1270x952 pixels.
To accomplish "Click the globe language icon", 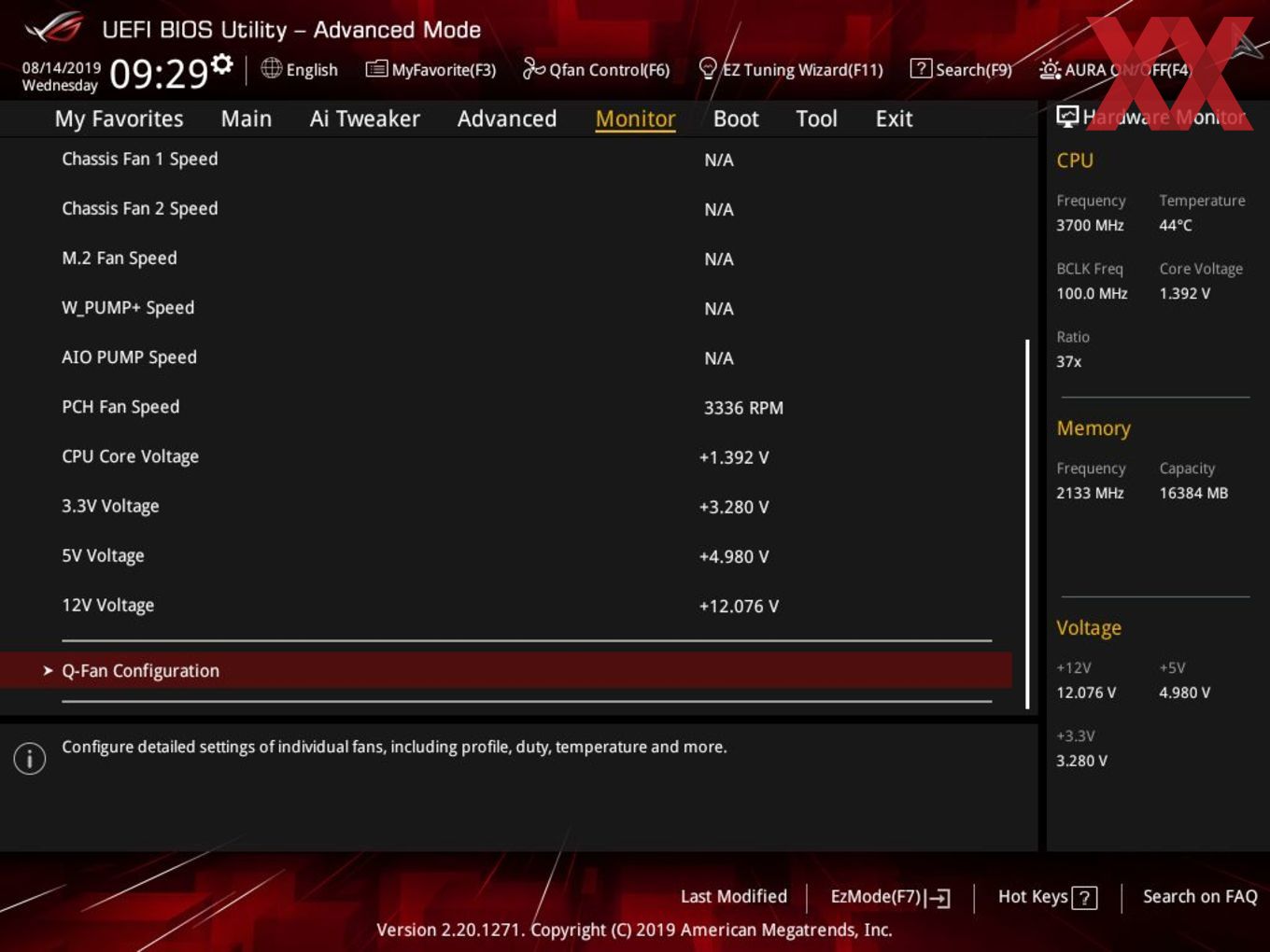I will [271, 68].
